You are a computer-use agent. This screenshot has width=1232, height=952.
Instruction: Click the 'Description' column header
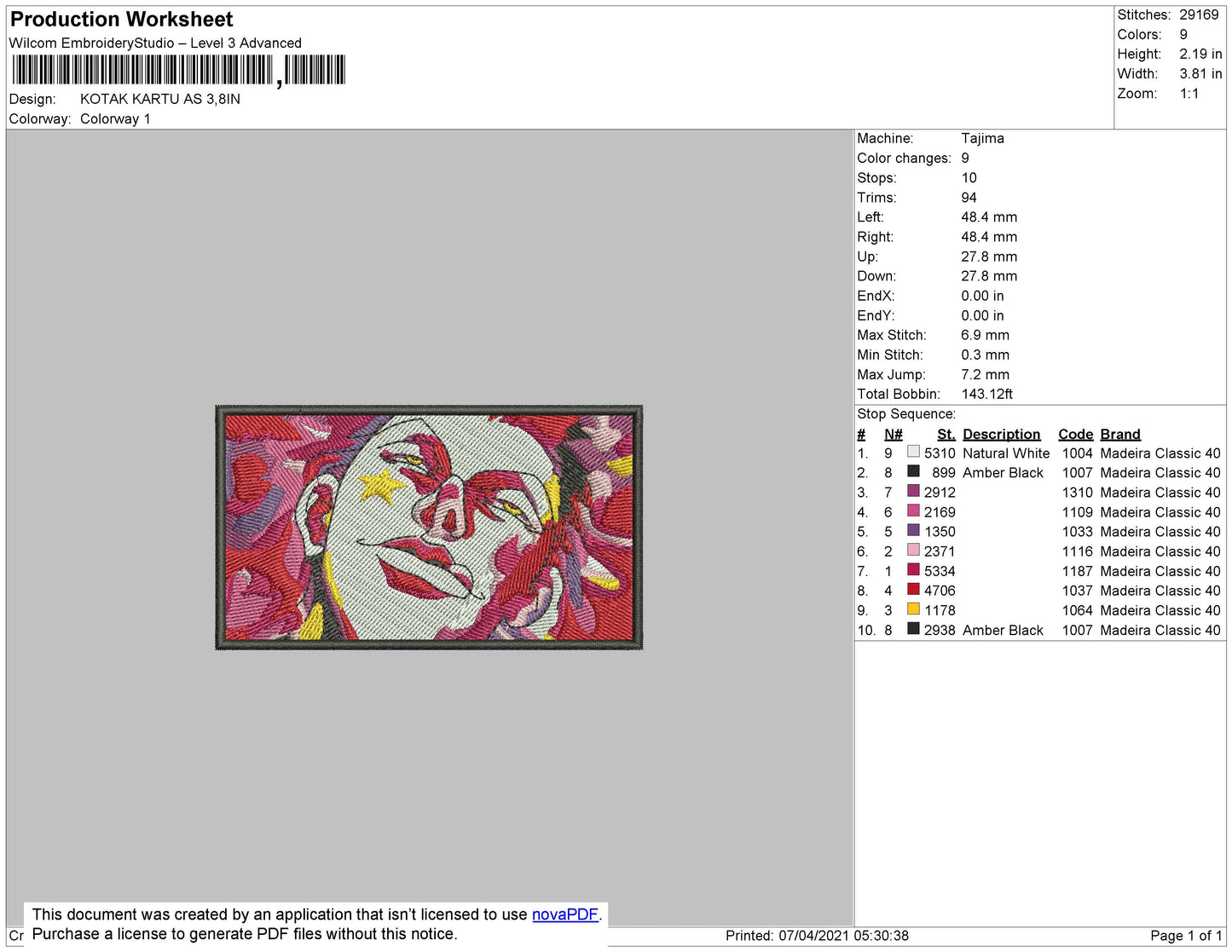coord(1002,435)
